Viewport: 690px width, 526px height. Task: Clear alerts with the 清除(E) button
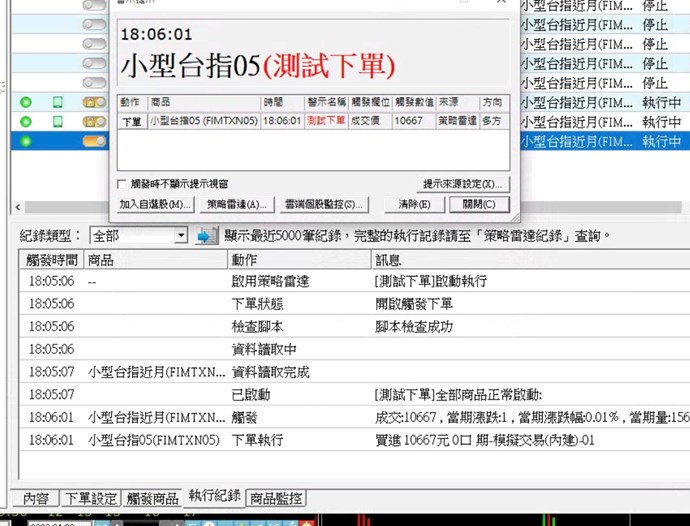pyautogui.click(x=414, y=204)
